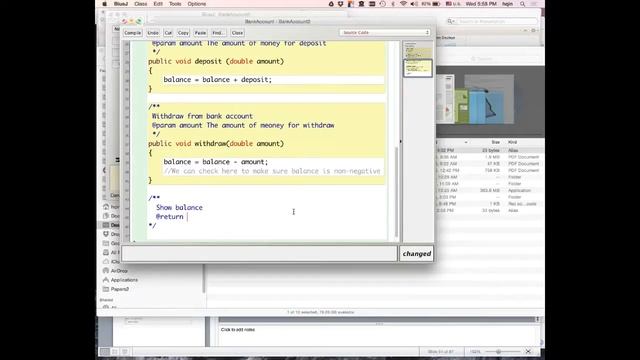Click the Cut button
Viewport: 640px width, 360px height.
(x=168, y=33)
